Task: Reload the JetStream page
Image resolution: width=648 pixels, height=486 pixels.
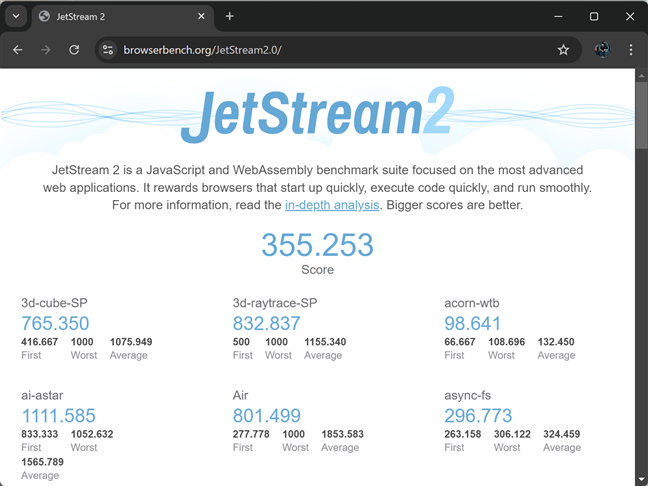Action: point(74,50)
